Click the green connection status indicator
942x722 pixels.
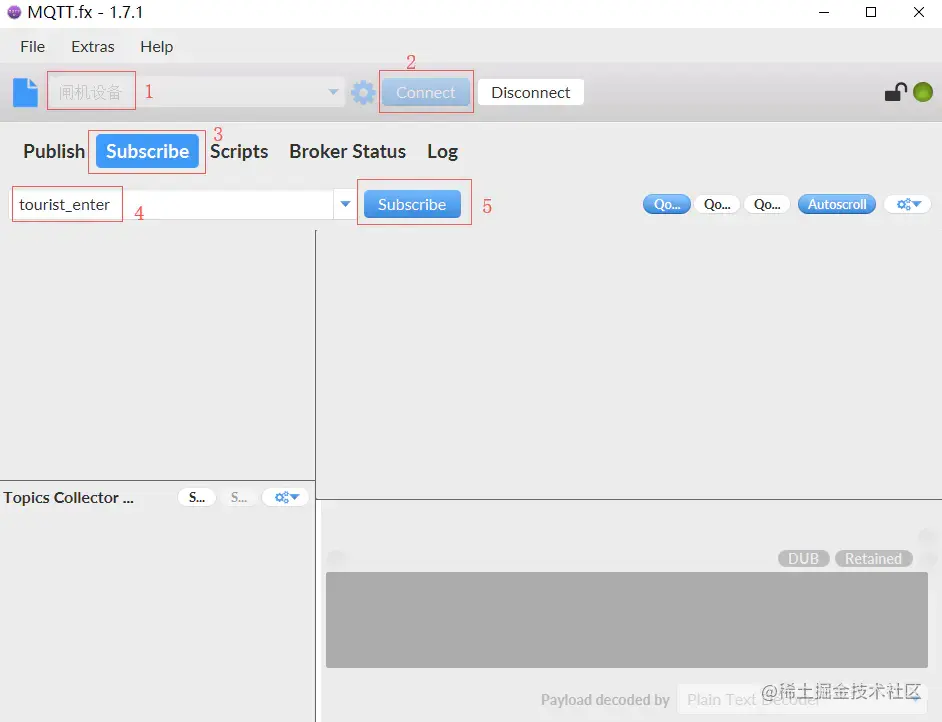(x=923, y=92)
